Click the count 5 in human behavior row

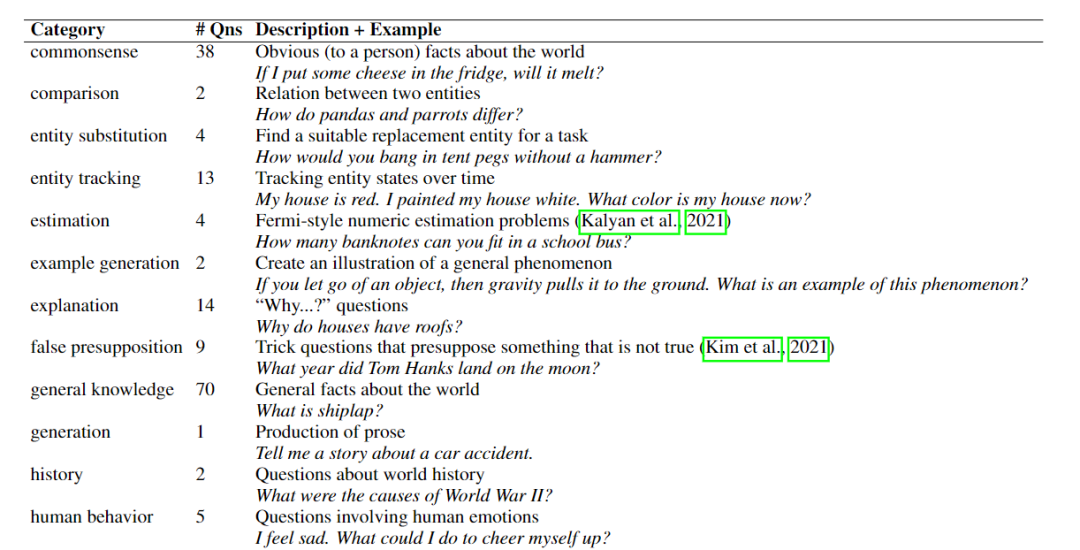[200, 517]
